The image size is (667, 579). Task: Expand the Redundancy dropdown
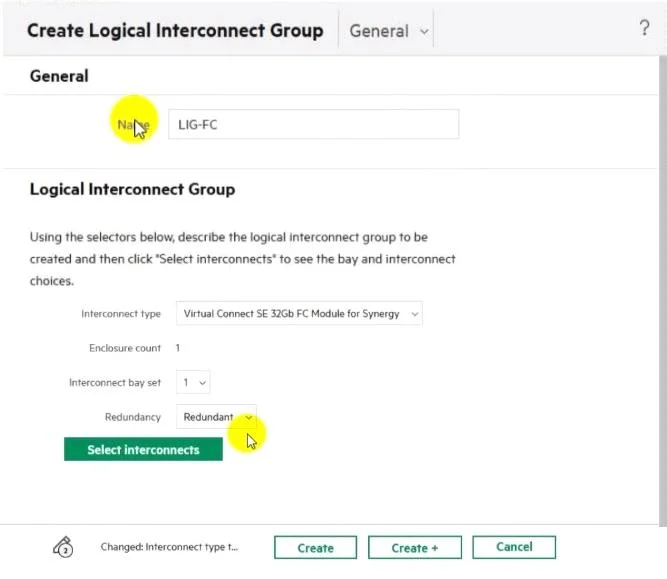tap(216, 416)
